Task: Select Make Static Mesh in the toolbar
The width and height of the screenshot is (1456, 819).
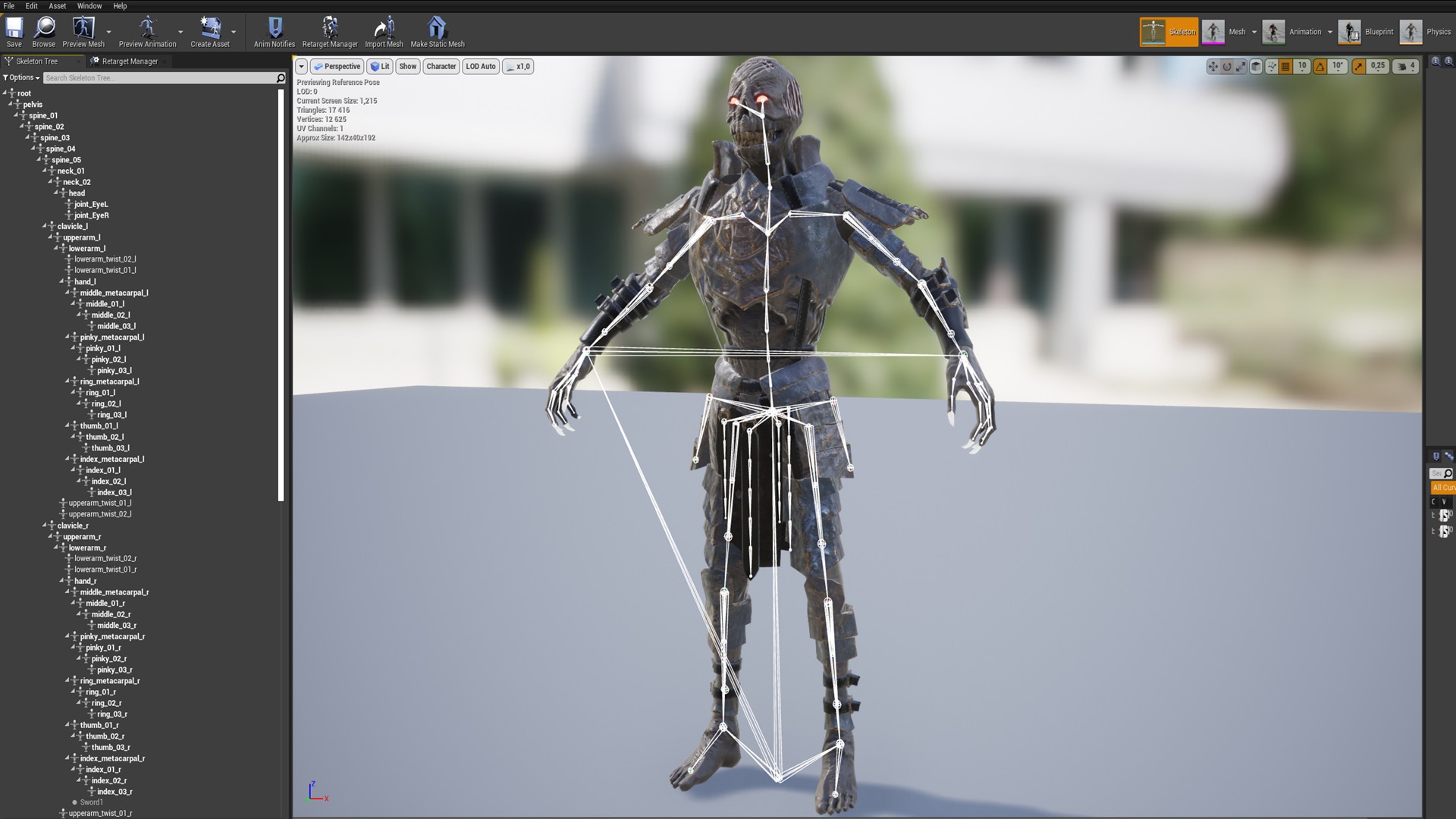Action: (x=436, y=30)
